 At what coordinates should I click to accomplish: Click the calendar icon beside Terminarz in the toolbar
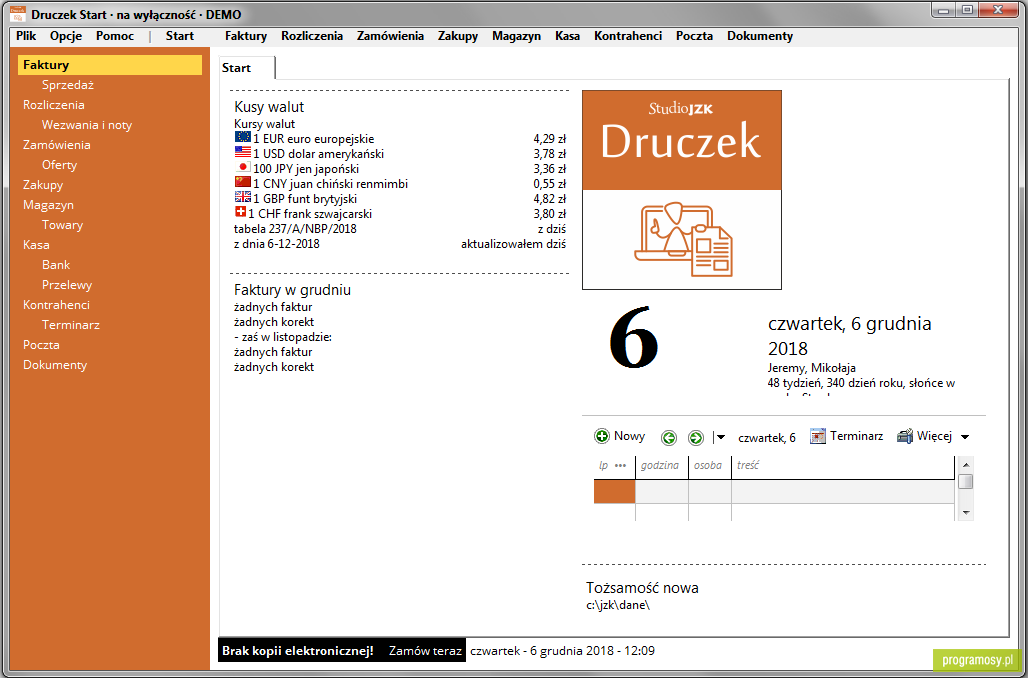click(x=818, y=436)
